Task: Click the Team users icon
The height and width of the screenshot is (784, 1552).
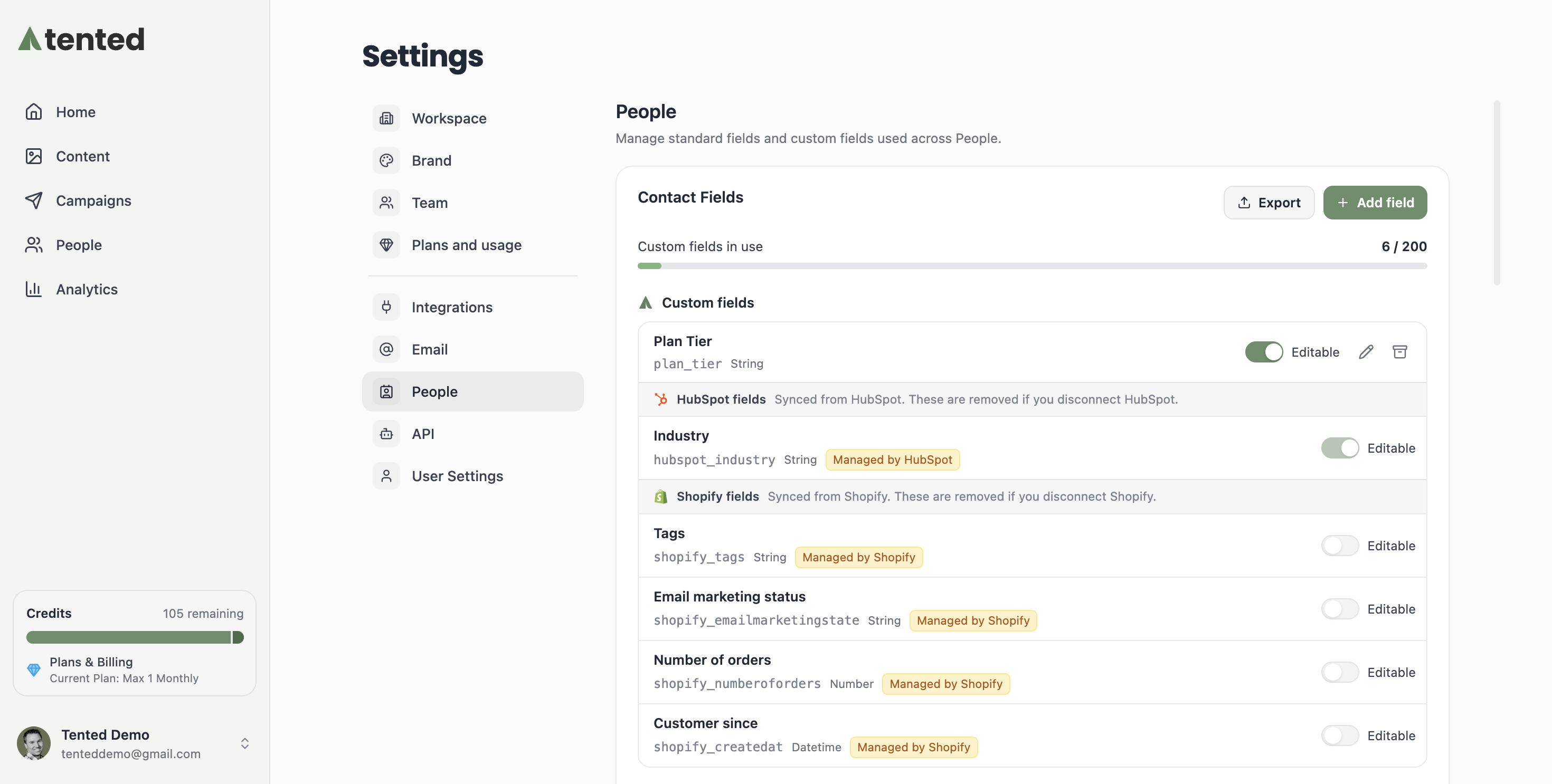Action: (x=386, y=202)
